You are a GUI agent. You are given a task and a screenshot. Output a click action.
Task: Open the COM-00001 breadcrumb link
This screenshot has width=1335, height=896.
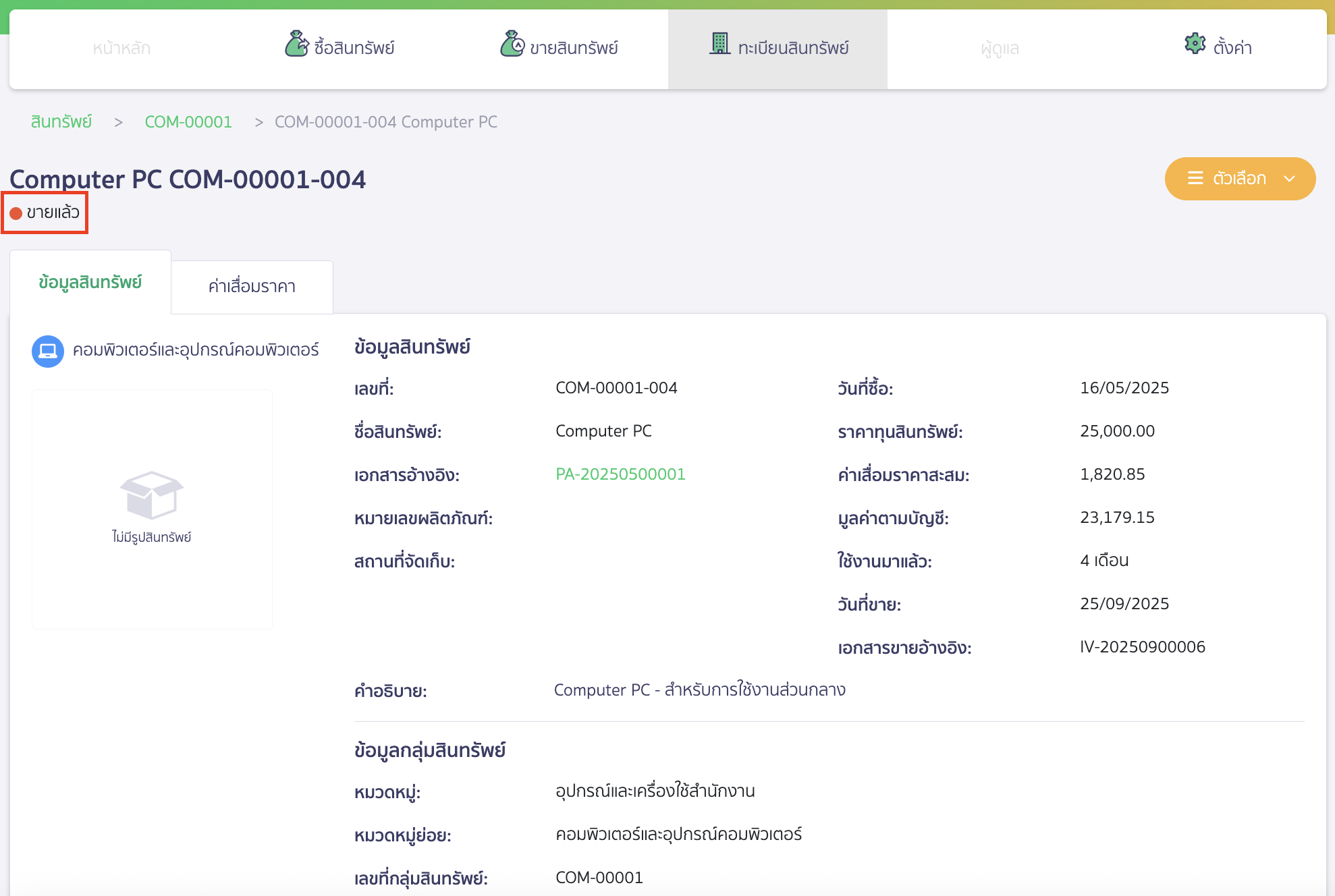coord(188,121)
